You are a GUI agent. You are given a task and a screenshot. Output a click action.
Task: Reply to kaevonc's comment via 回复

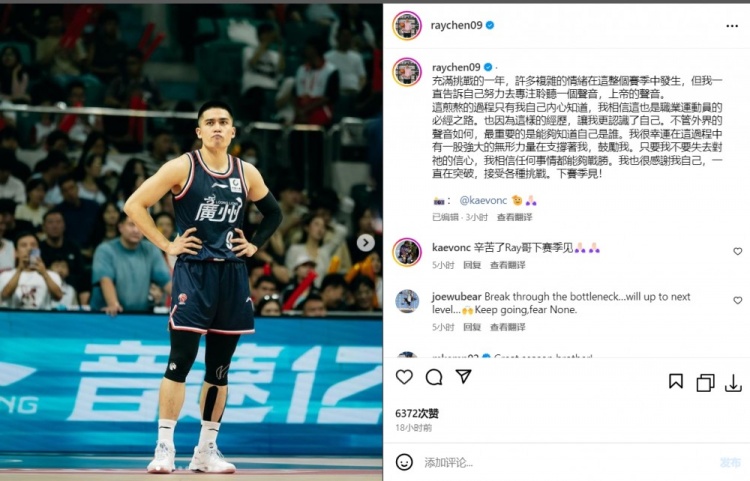(x=472, y=265)
